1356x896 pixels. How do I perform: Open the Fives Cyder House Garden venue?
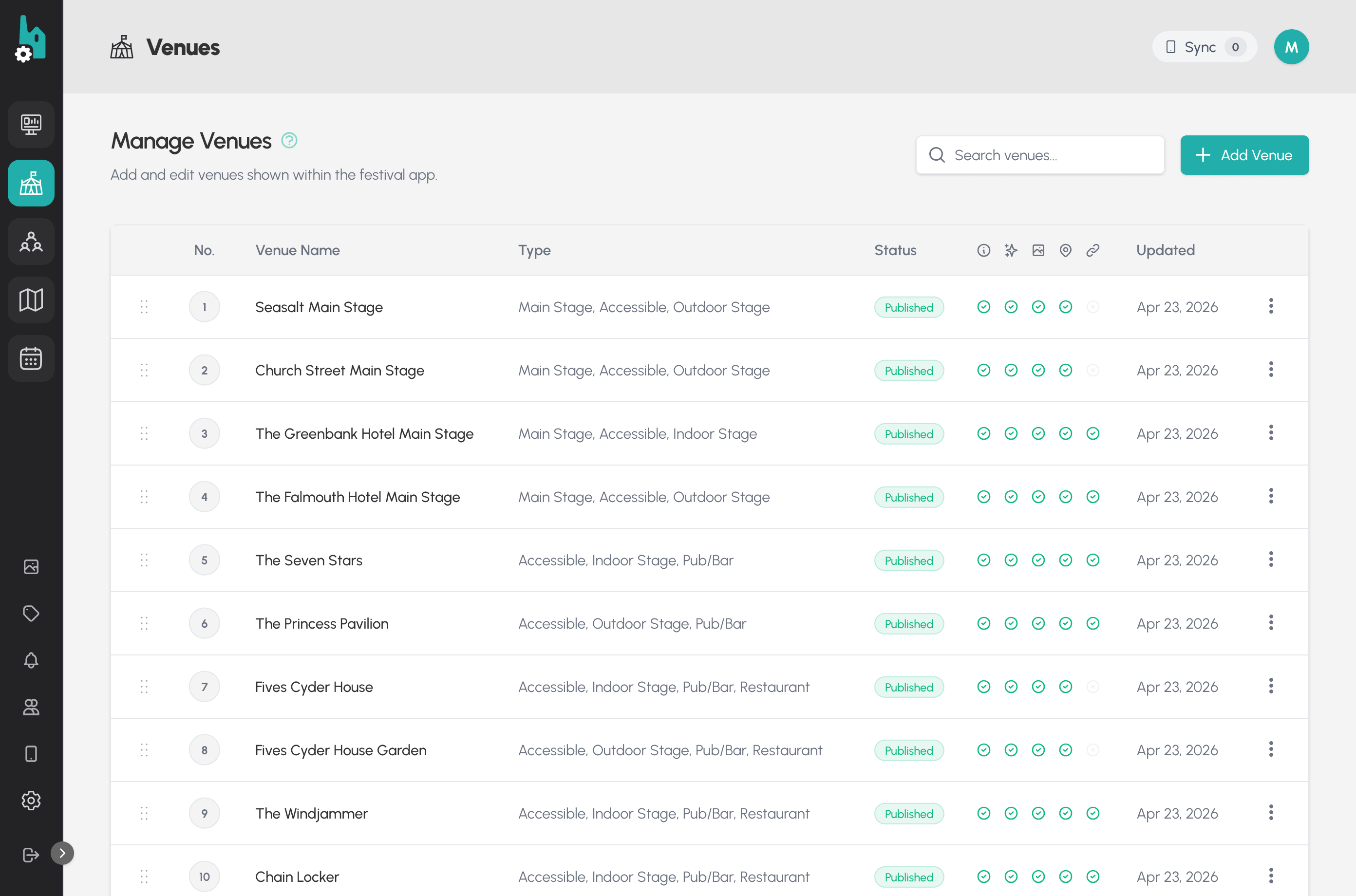tap(340, 750)
